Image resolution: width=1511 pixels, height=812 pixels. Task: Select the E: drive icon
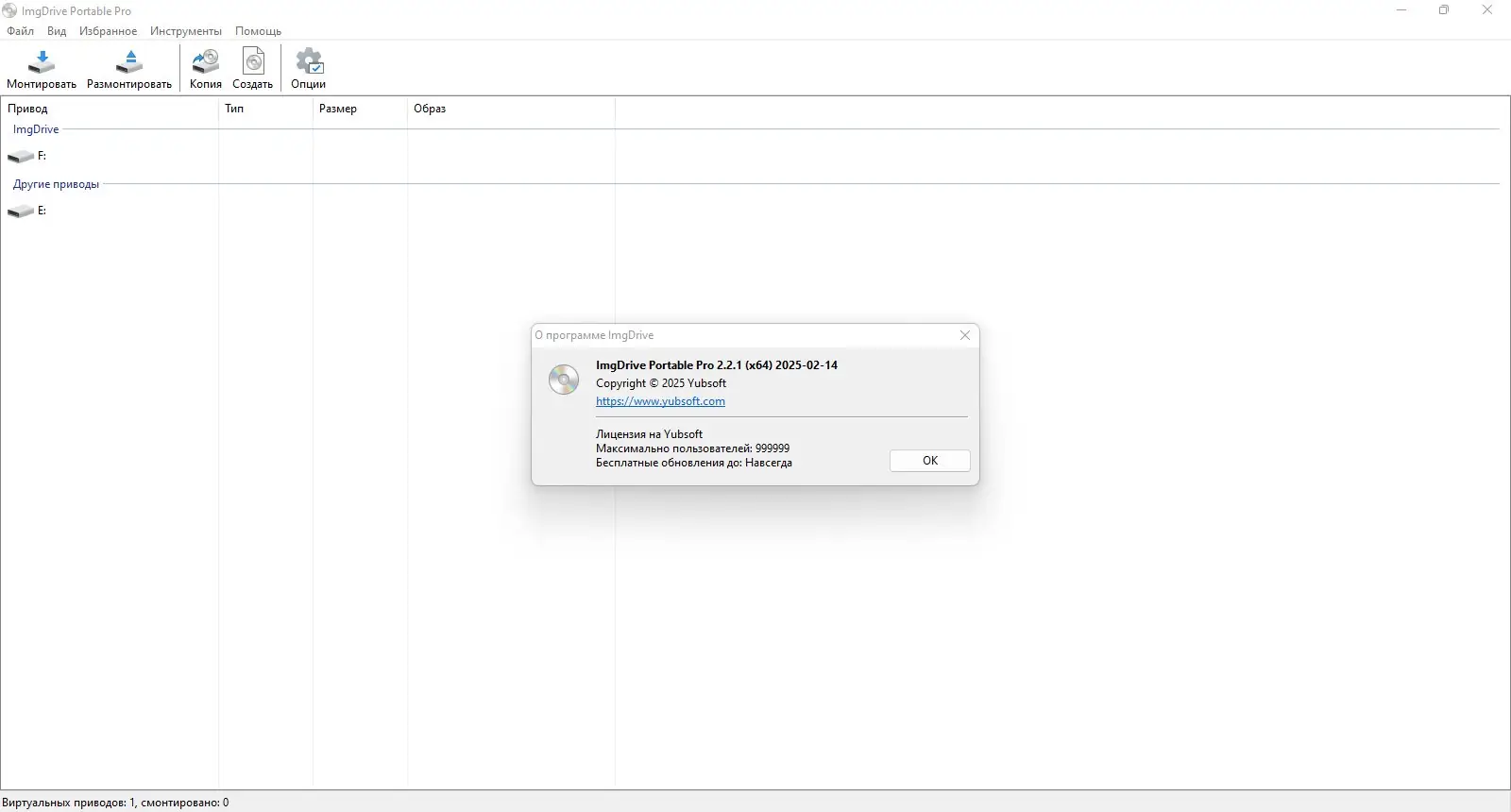coord(21,211)
